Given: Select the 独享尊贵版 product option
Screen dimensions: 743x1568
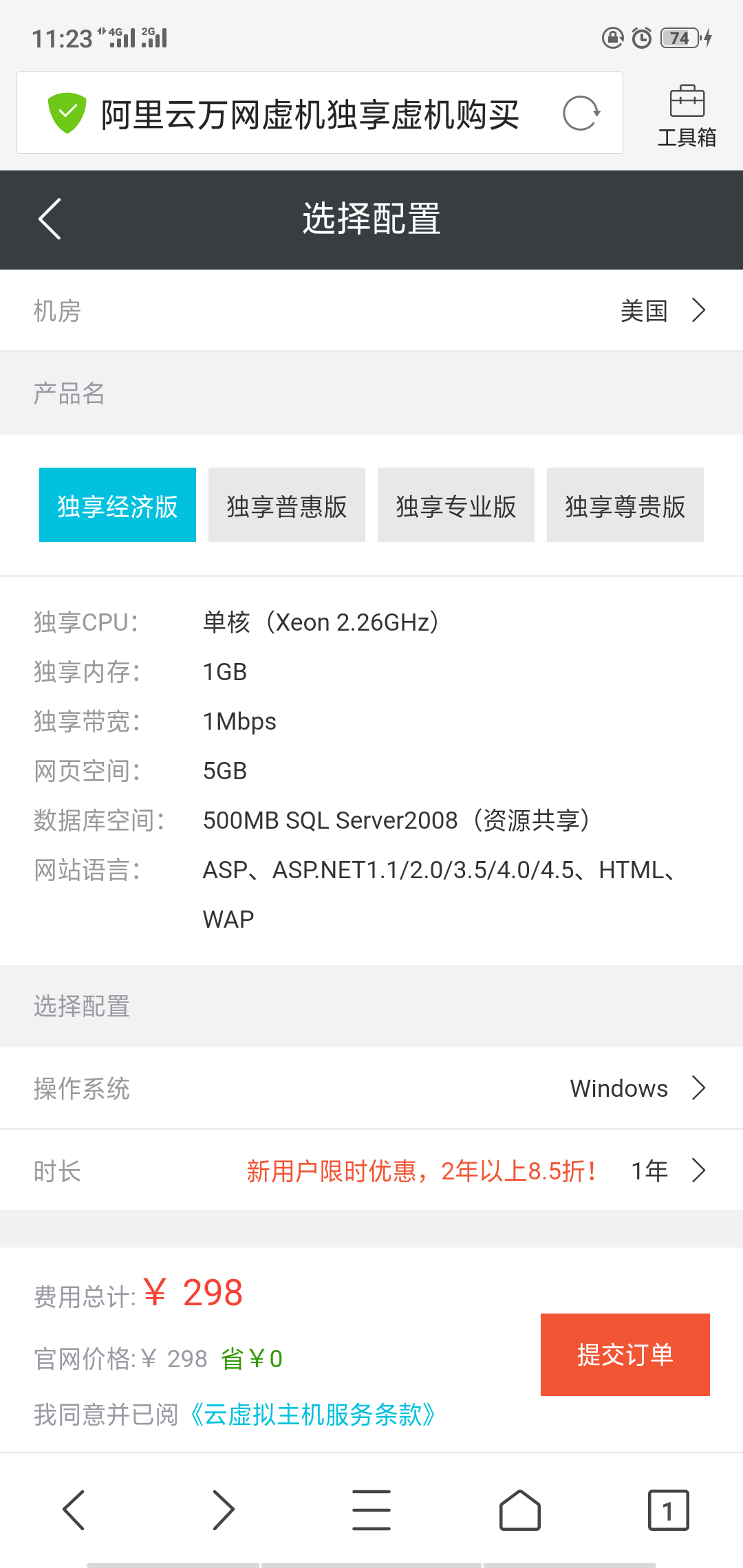Looking at the screenshot, I should point(625,505).
